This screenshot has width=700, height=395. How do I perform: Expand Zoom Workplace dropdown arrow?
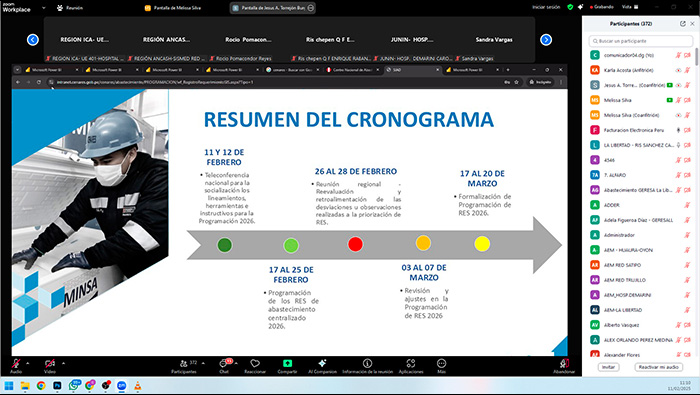tap(43, 8)
